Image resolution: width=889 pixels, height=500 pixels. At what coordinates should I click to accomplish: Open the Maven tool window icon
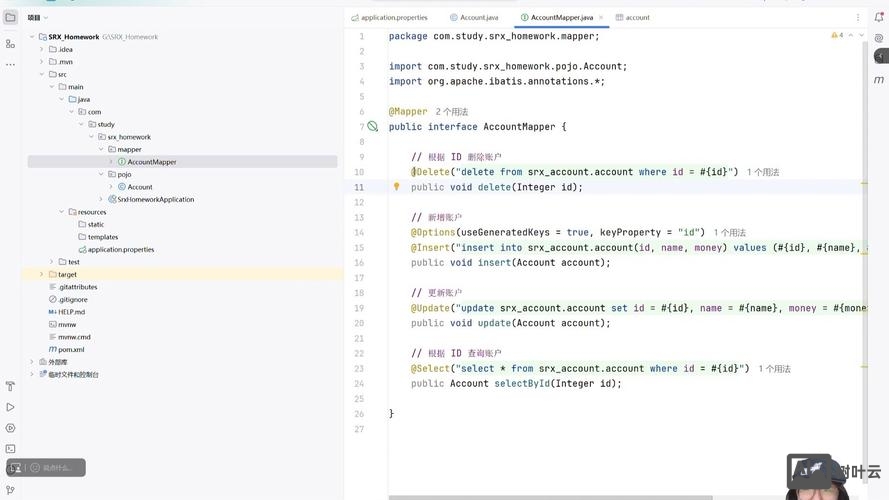[x=879, y=80]
